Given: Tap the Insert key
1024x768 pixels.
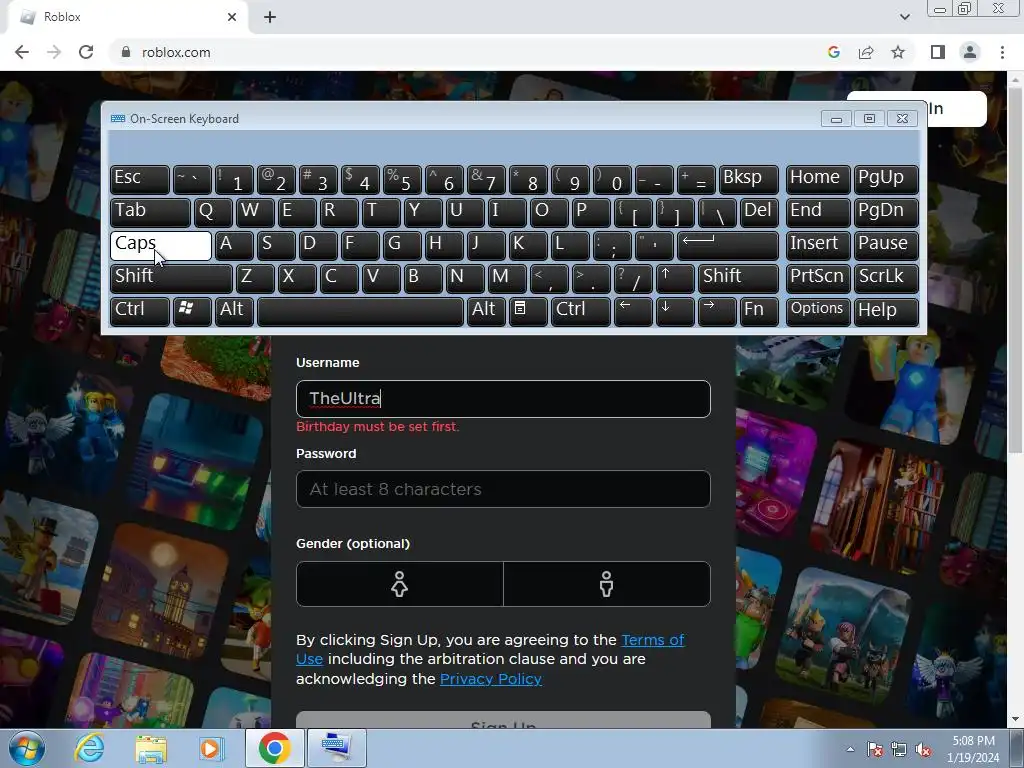Looking at the screenshot, I should (818, 246).
